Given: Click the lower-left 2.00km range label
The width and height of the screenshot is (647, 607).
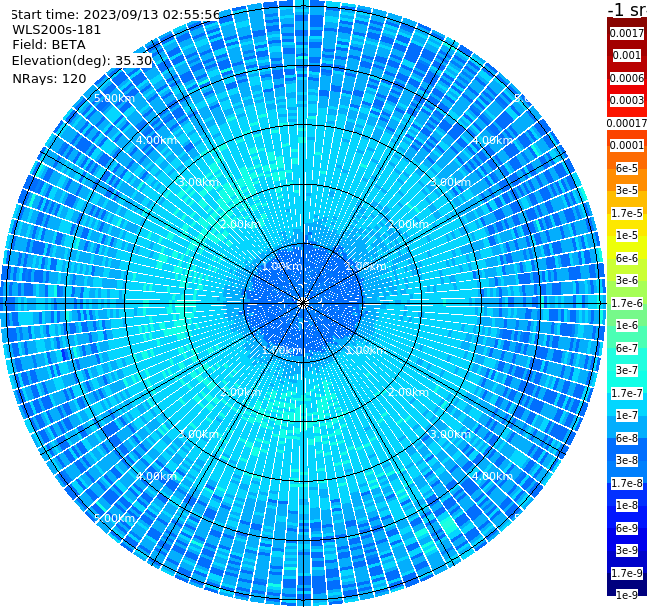Looking at the screenshot, I should pos(241,392).
